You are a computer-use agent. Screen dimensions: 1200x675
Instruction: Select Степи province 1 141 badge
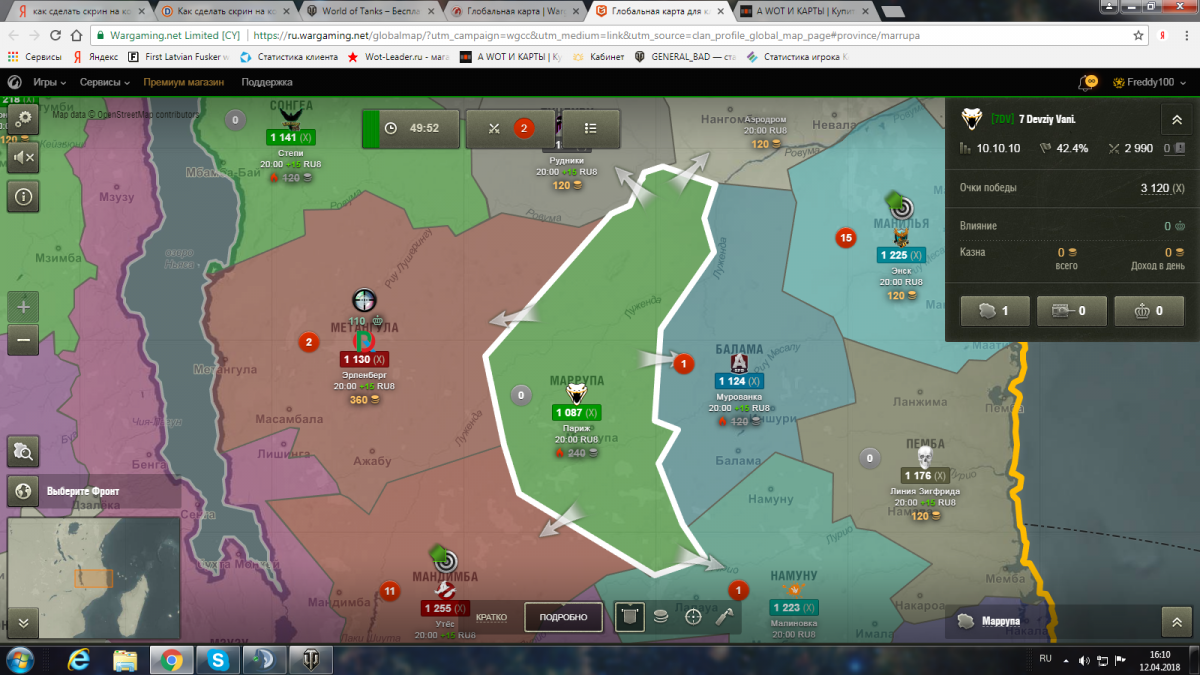(292, 137)
